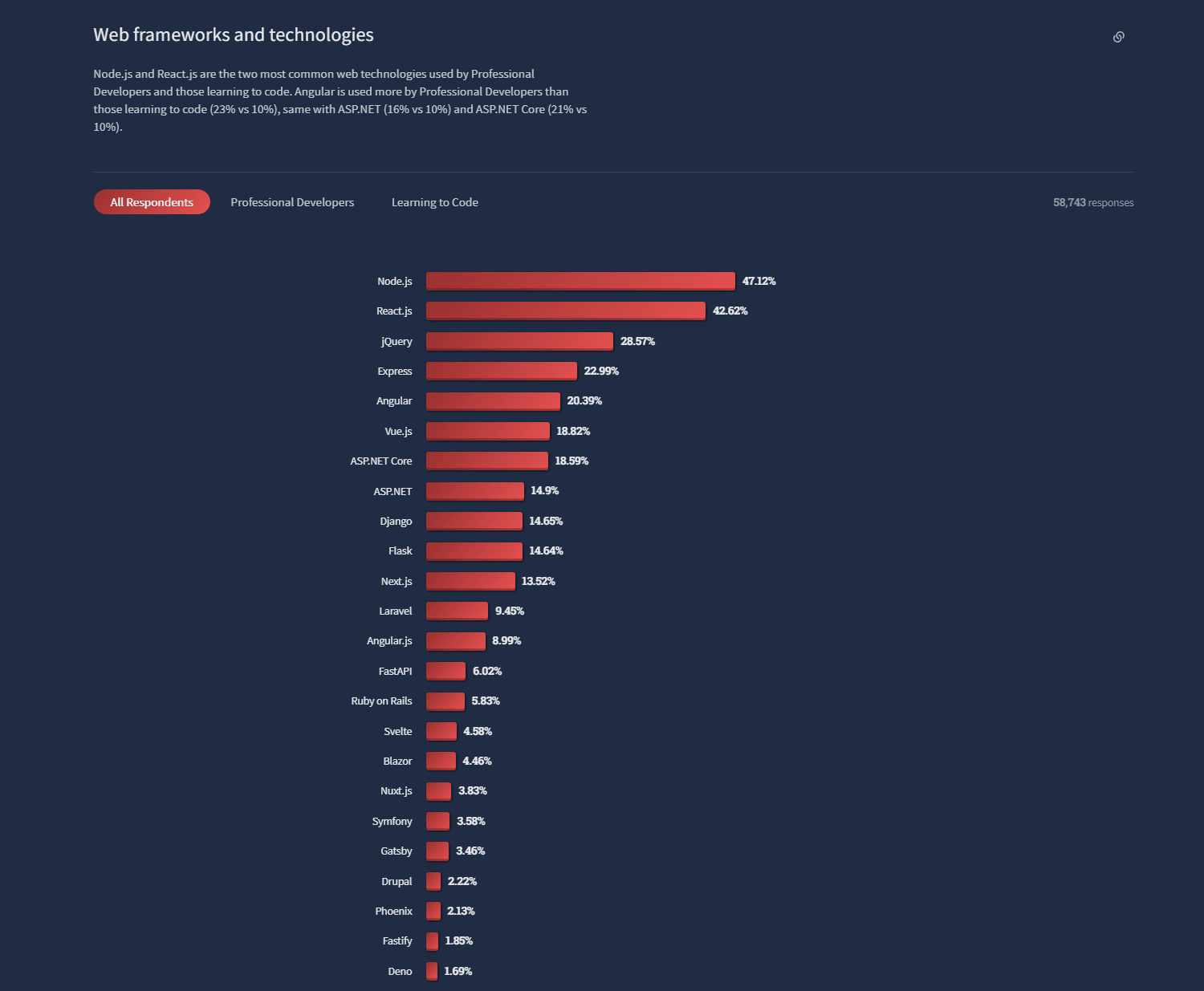This screenshot has height=991, width=1204.
Task: Click the Laravel bar
Action: point(457,611)
